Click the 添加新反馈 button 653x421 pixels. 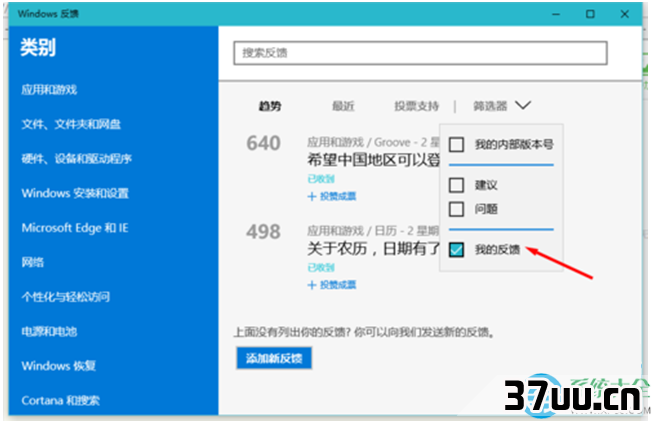[x=274, y=358]
